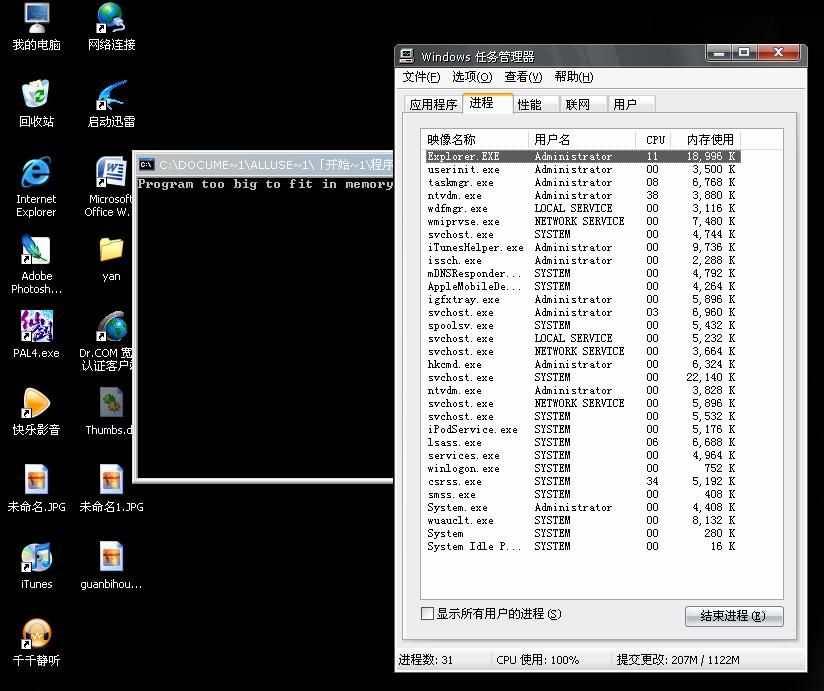
Task: Switch to the 性能 tab
Action: [529, 104]
